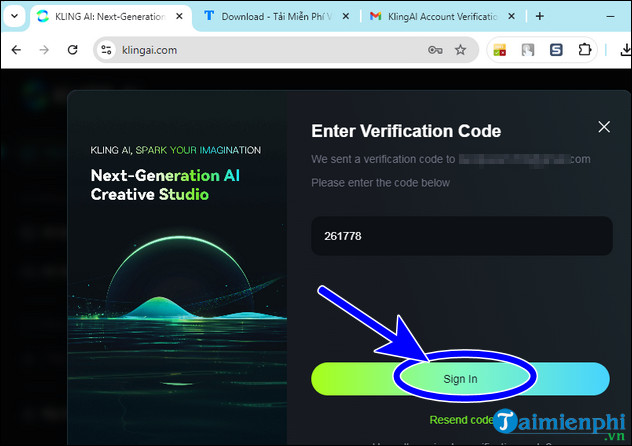Switch to the KLING AI tab
The image size is (632, 446).
click(x=110, y=17)
